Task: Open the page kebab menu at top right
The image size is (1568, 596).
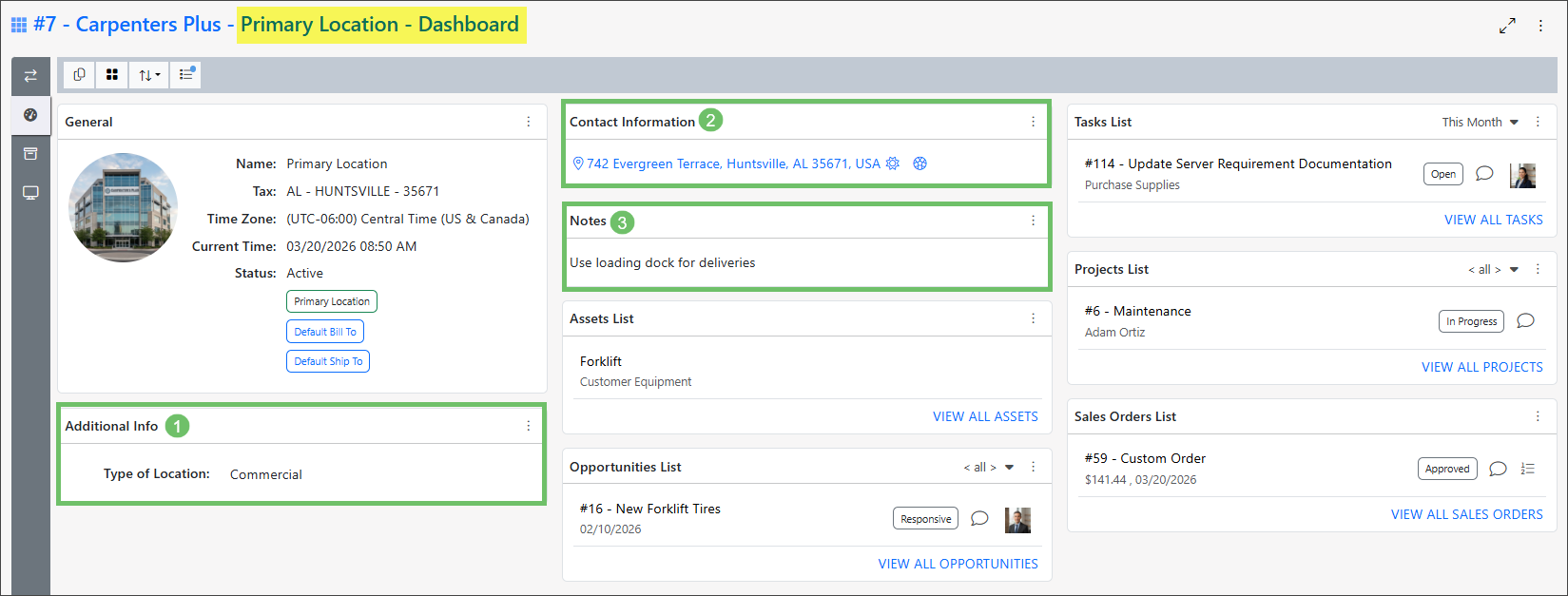Action: point(1540,26)
